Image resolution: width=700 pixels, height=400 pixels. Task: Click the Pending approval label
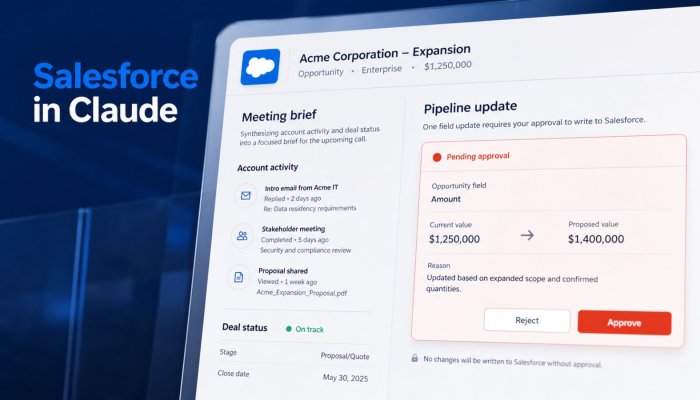pyautogui.click(x=478, y=156)
